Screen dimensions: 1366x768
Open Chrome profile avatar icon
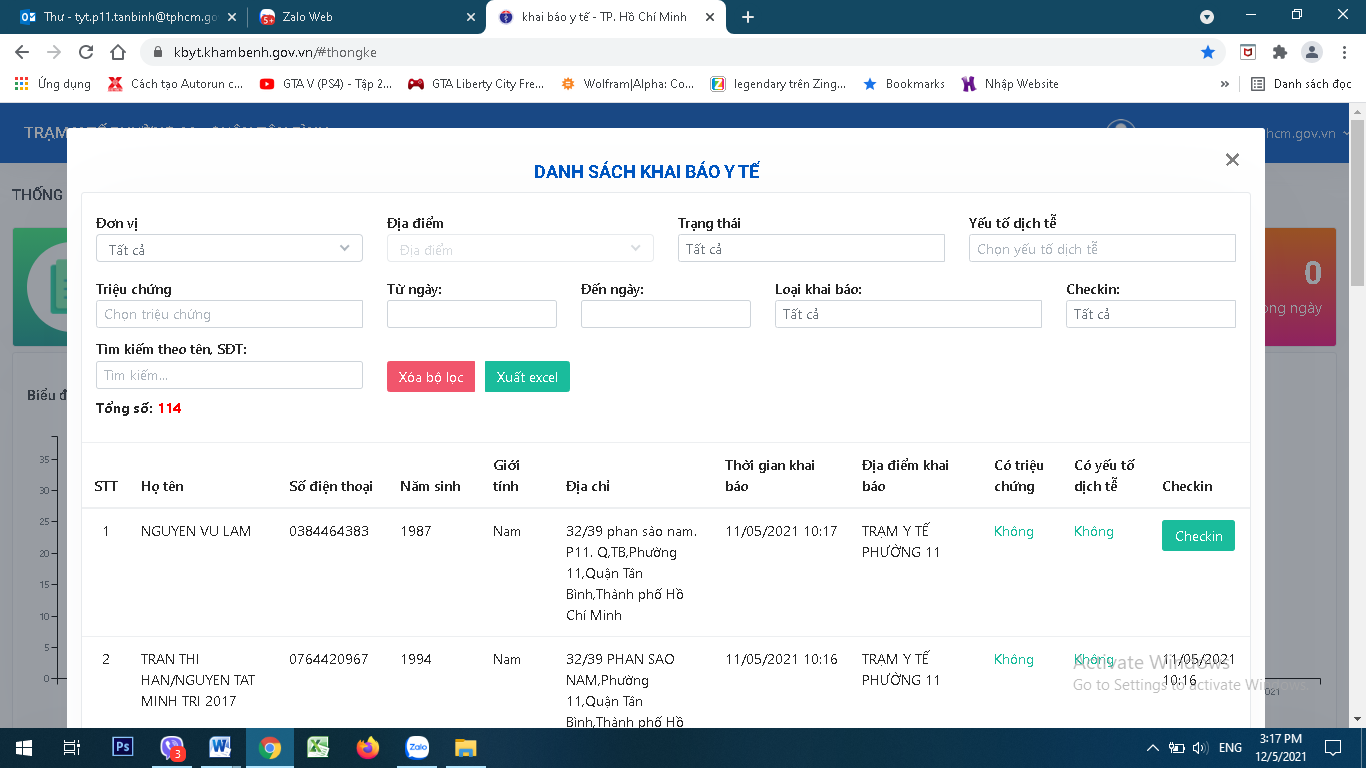[x=1311, y=52]
